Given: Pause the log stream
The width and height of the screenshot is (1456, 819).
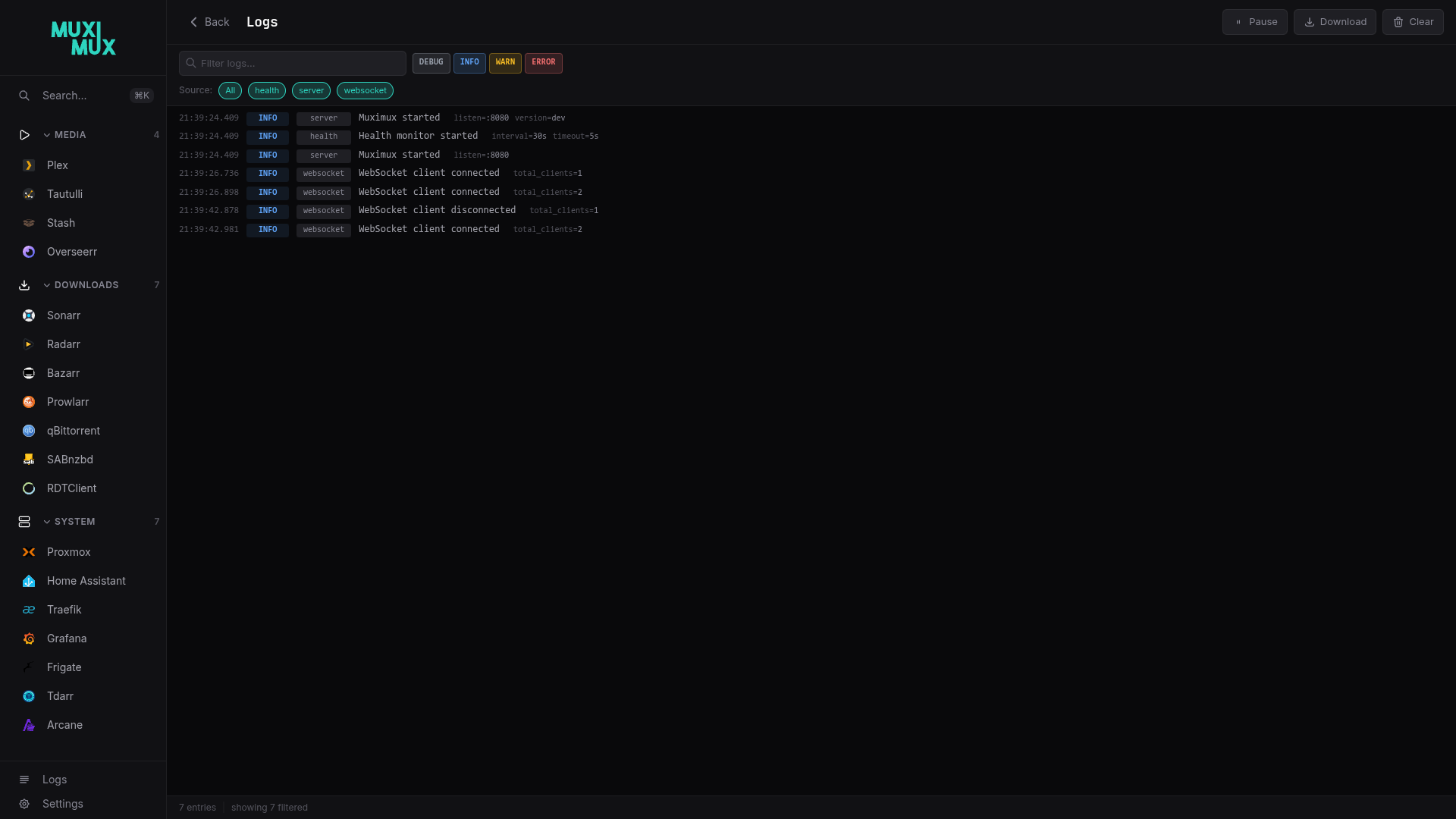Looking at the screenshot, I should pyautogui.click(x=1255, y=22).
